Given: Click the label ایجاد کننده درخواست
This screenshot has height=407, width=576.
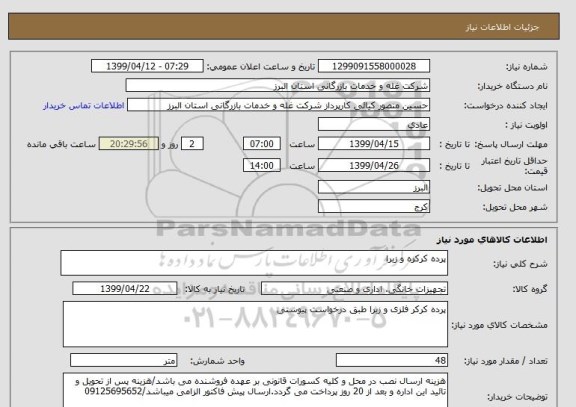Looking at the screenshot, I should (505, 106).
